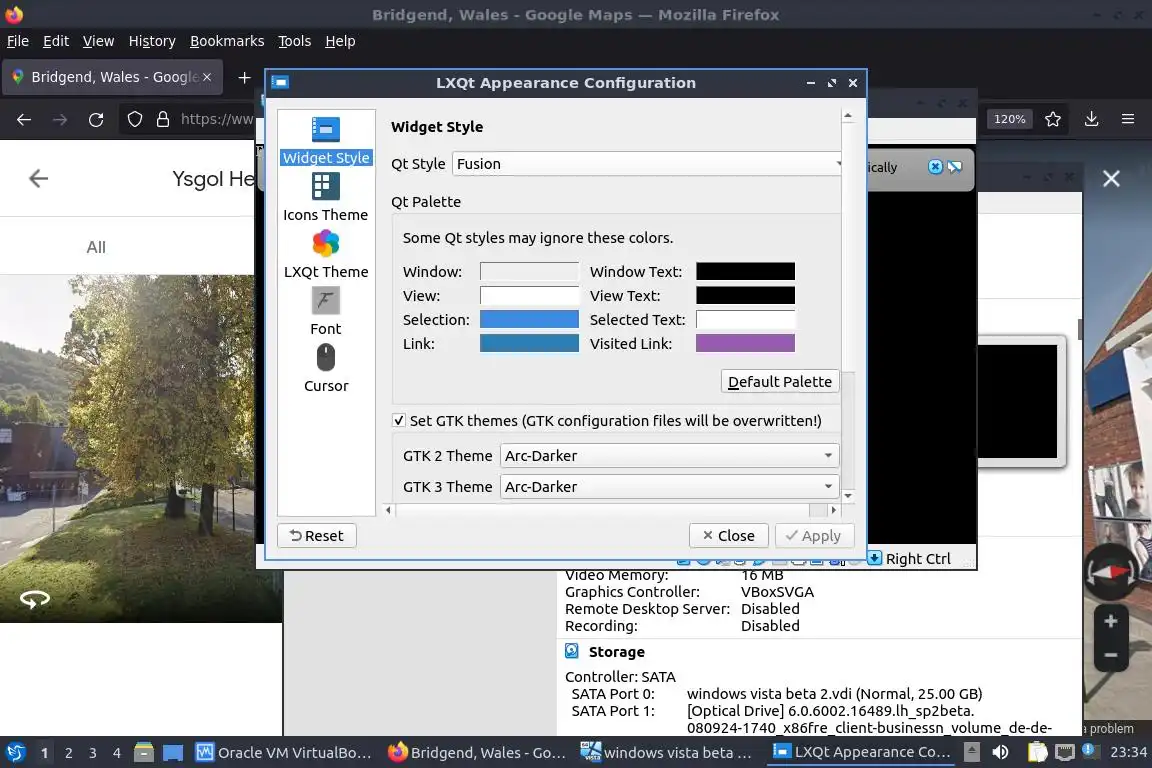Open the LXQt application menu in taskbar

[x=15, y=753]
